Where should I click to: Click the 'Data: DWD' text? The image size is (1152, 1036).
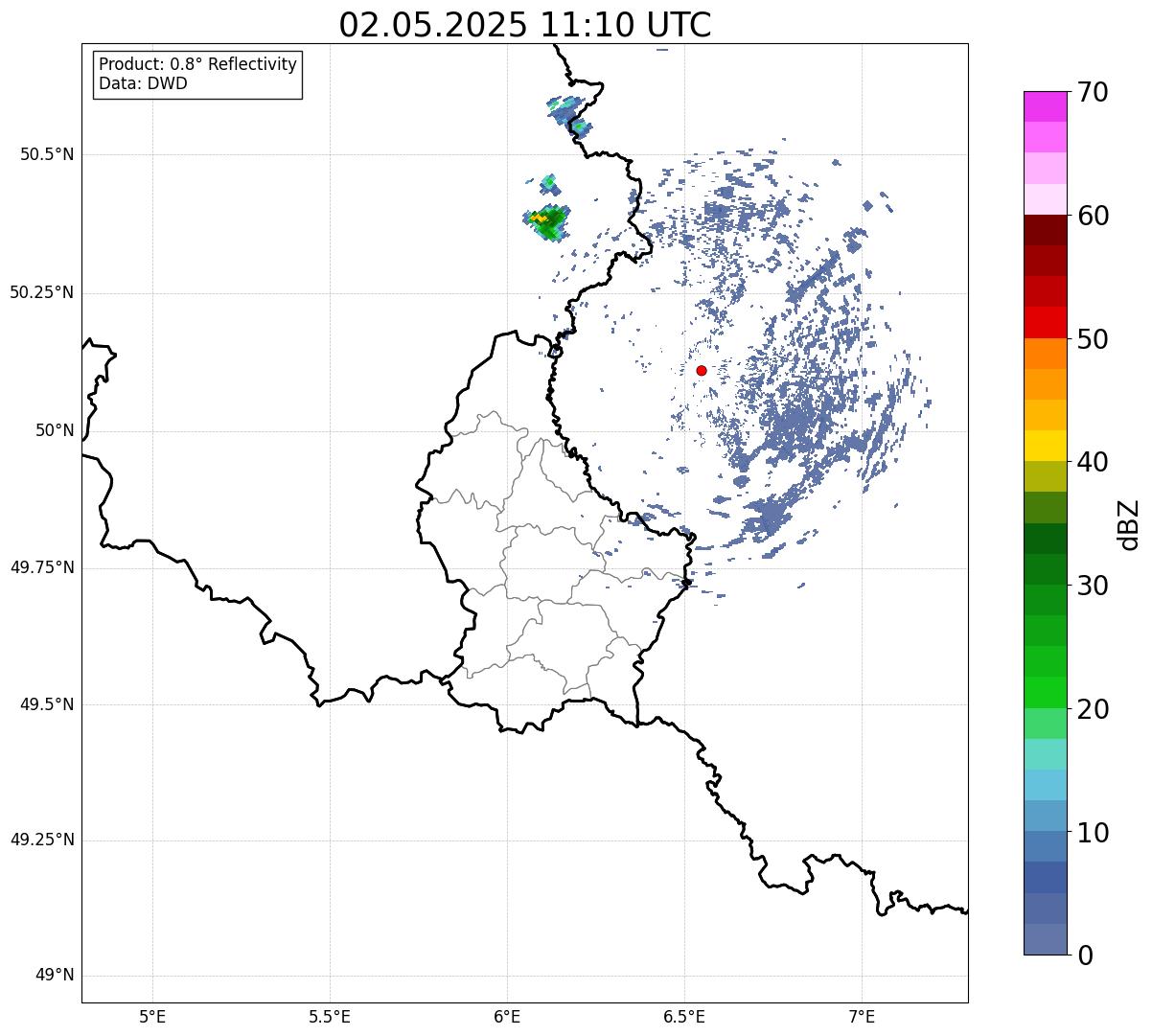coord(143,83)
